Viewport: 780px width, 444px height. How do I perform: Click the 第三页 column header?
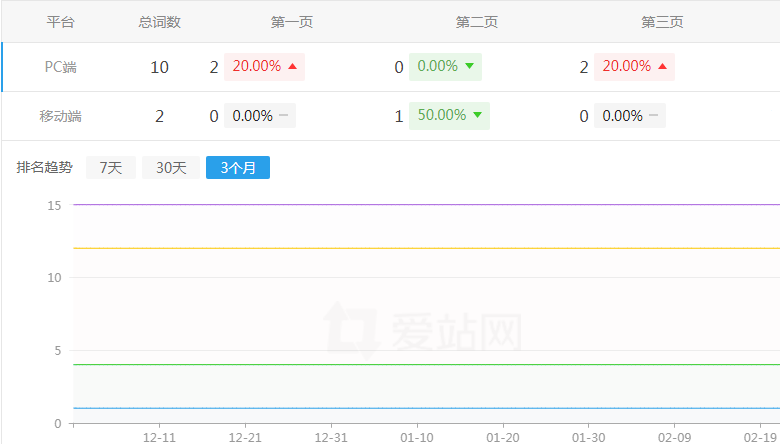(661, 22)
